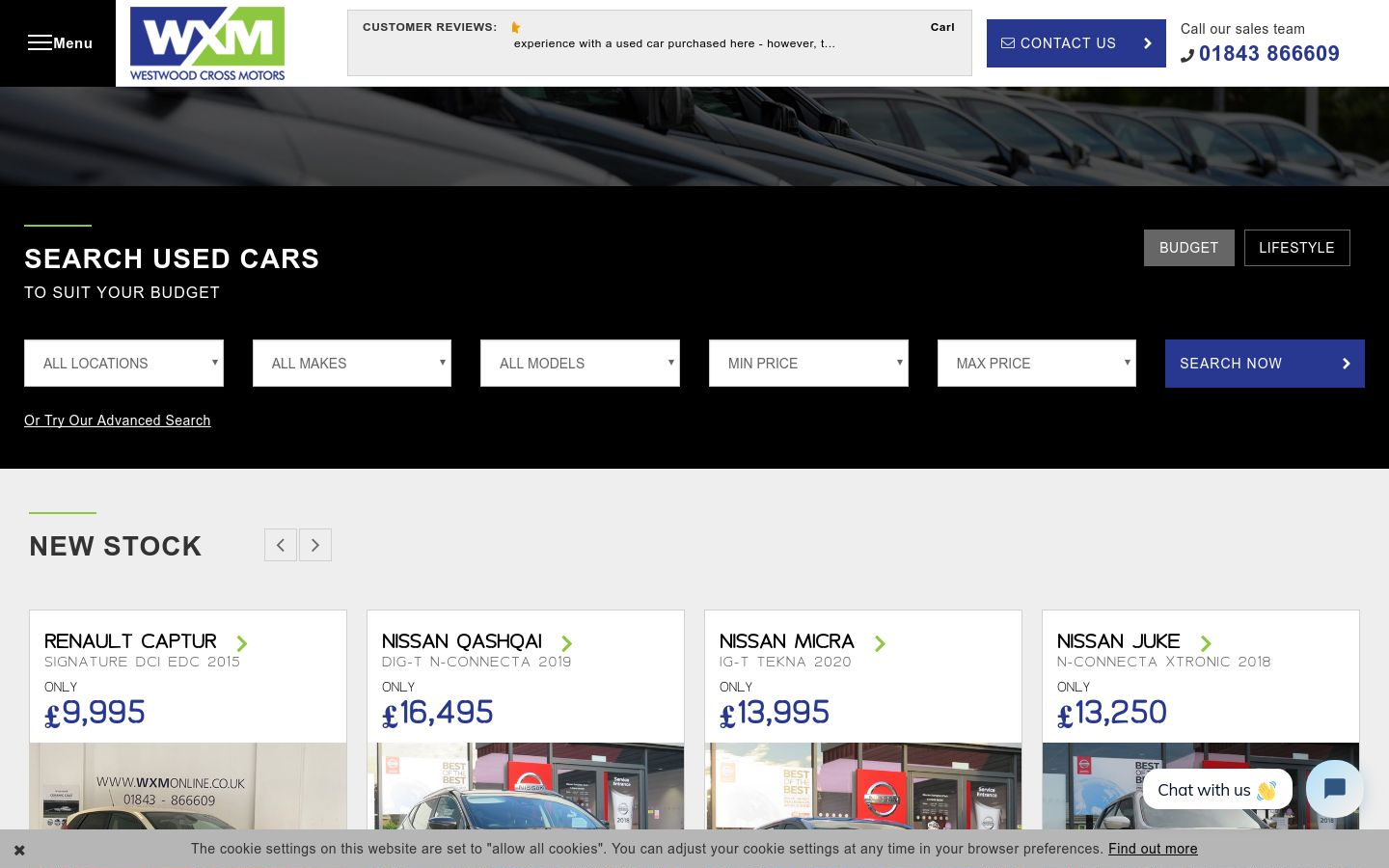Open the Renault Captur listing title
The width and height of the screenshot is (1389, 868).
coord(130,641)
